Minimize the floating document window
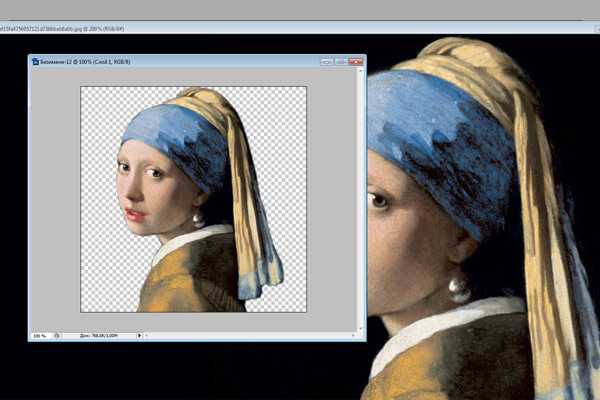Image resolution: width=600 pixels, height=400 pixels. coord(326,62)
